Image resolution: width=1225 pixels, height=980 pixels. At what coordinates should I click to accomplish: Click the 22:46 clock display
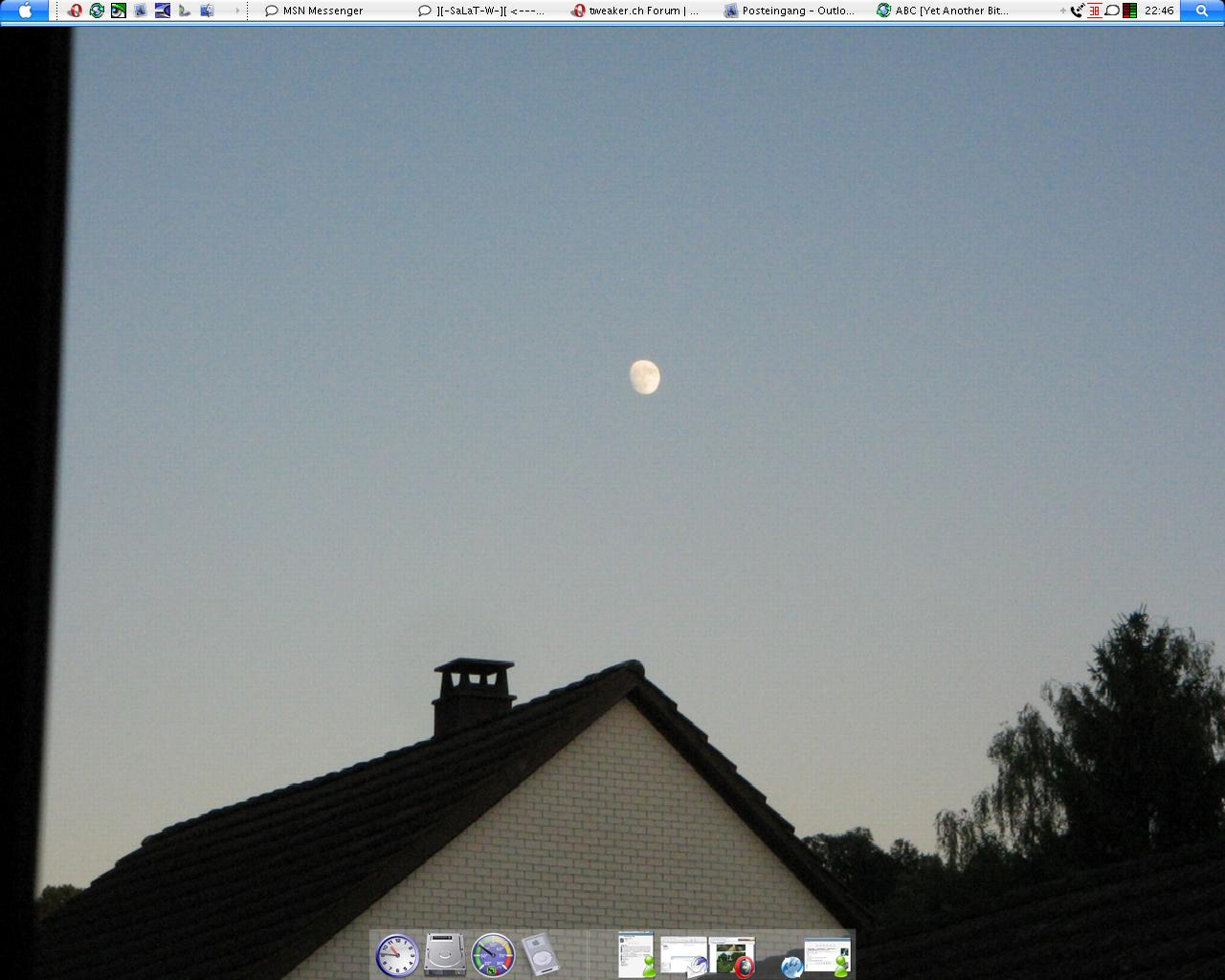[1159, 11]
